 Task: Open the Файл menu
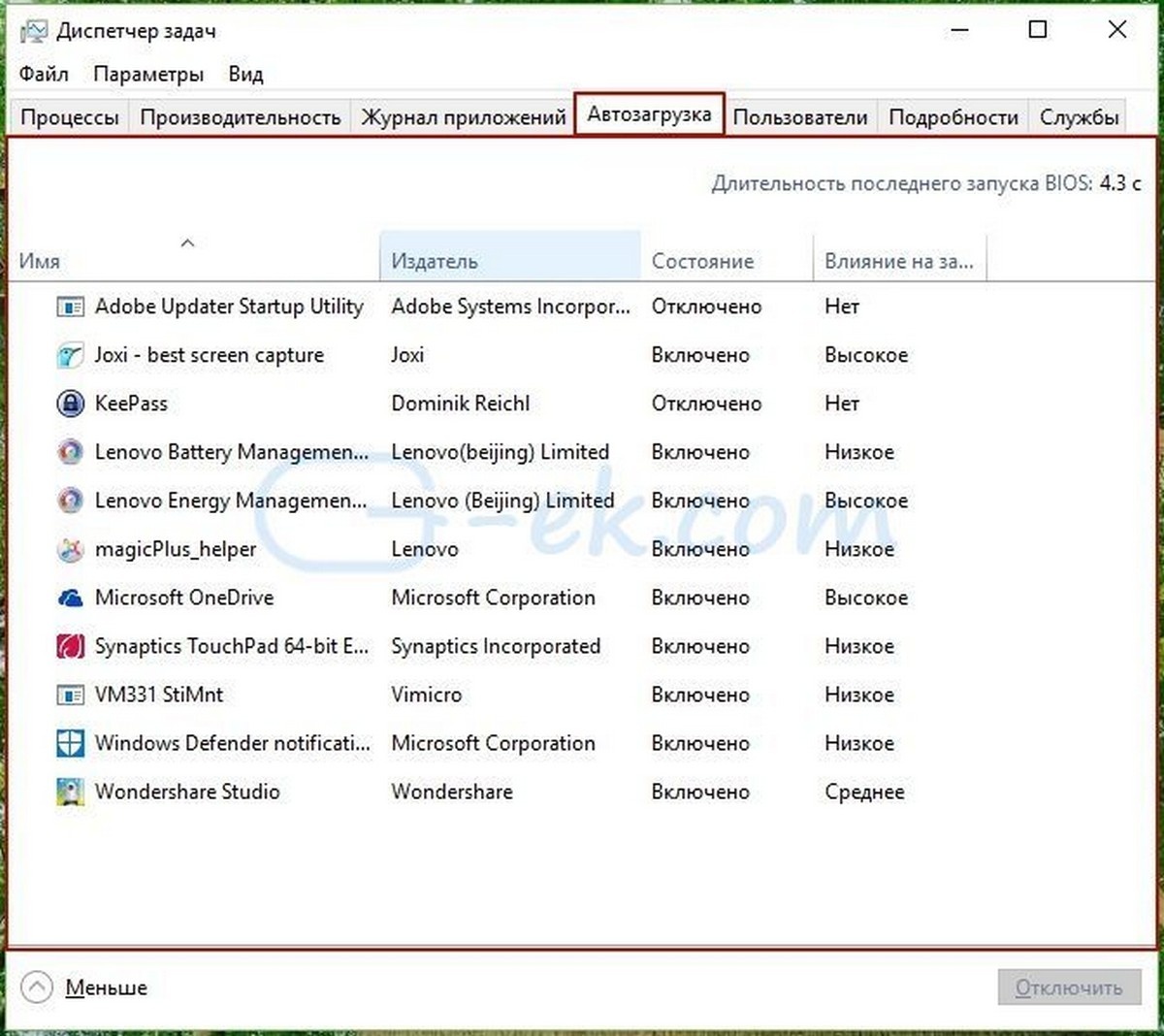point(44,74)
